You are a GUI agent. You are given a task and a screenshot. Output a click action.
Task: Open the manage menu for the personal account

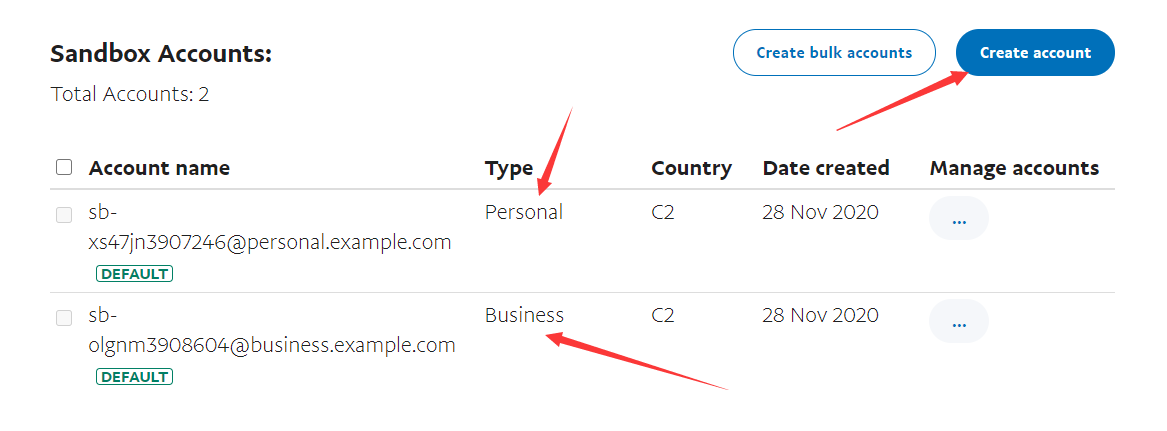point(958,219)
